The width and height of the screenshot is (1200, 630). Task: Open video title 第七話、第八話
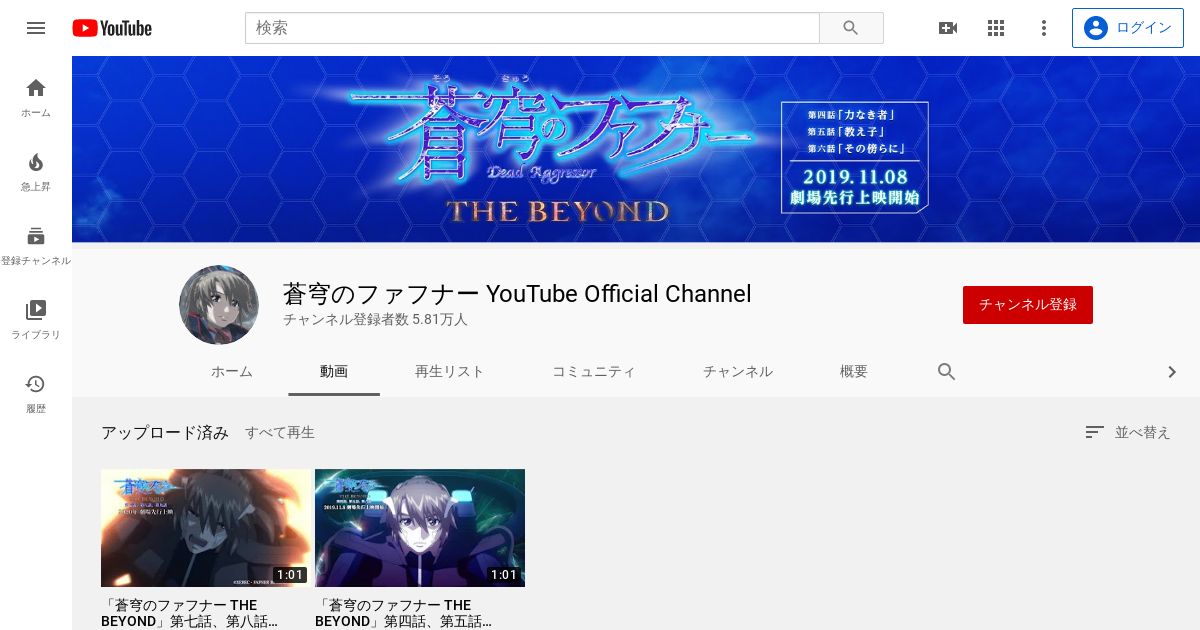pyautogui.click(x=189, y=613)
